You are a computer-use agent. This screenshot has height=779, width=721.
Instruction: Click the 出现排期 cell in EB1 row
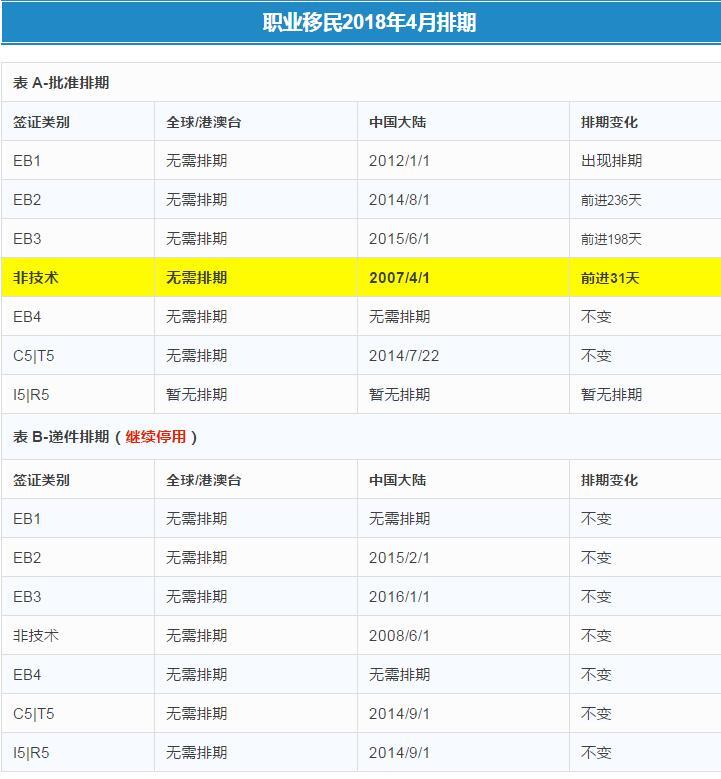(611, 160)
